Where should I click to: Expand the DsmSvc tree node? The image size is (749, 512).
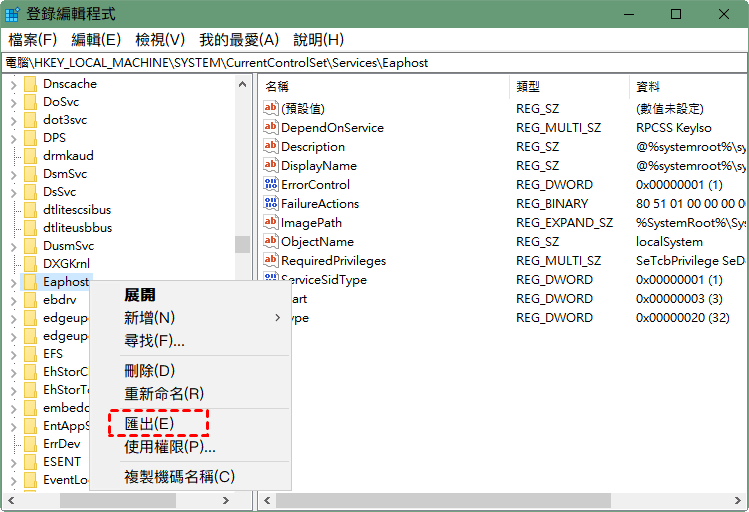click(13, 175)
